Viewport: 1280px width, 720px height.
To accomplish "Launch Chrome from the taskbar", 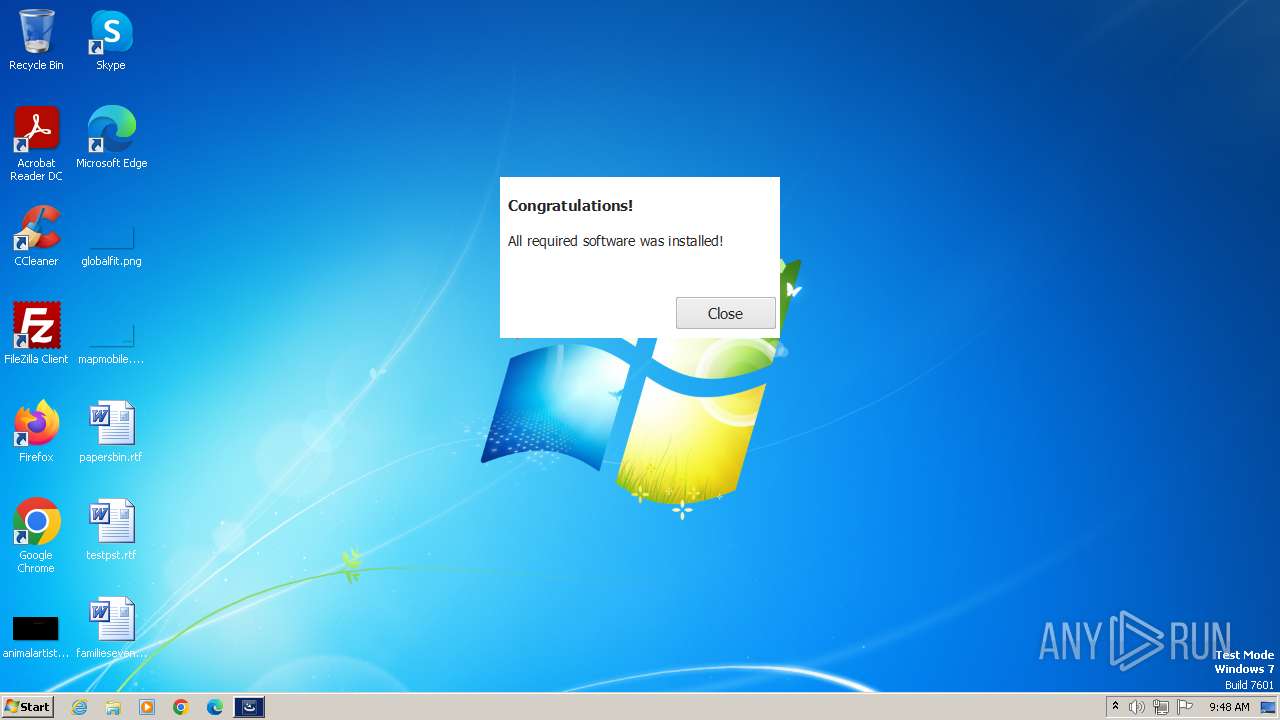I will point(181,707).
